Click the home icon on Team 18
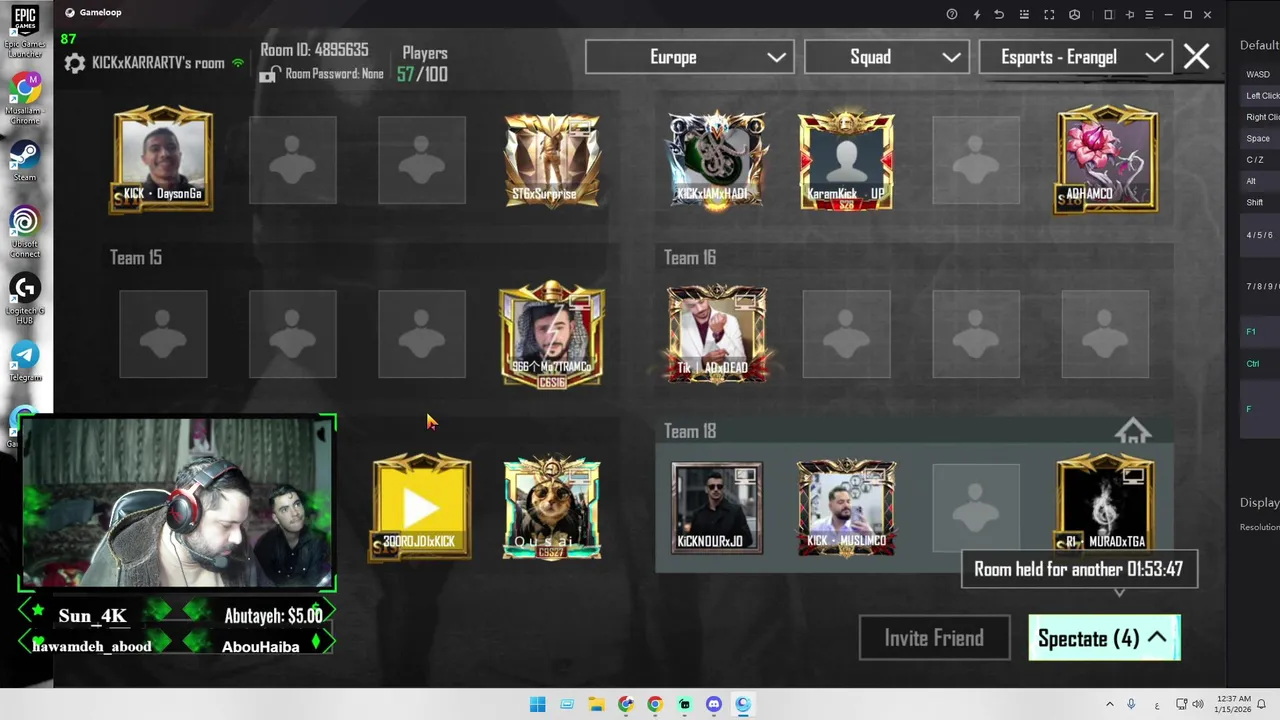Image resolution: width=1280 pixels, height=720 pixels. [1132, 432]
